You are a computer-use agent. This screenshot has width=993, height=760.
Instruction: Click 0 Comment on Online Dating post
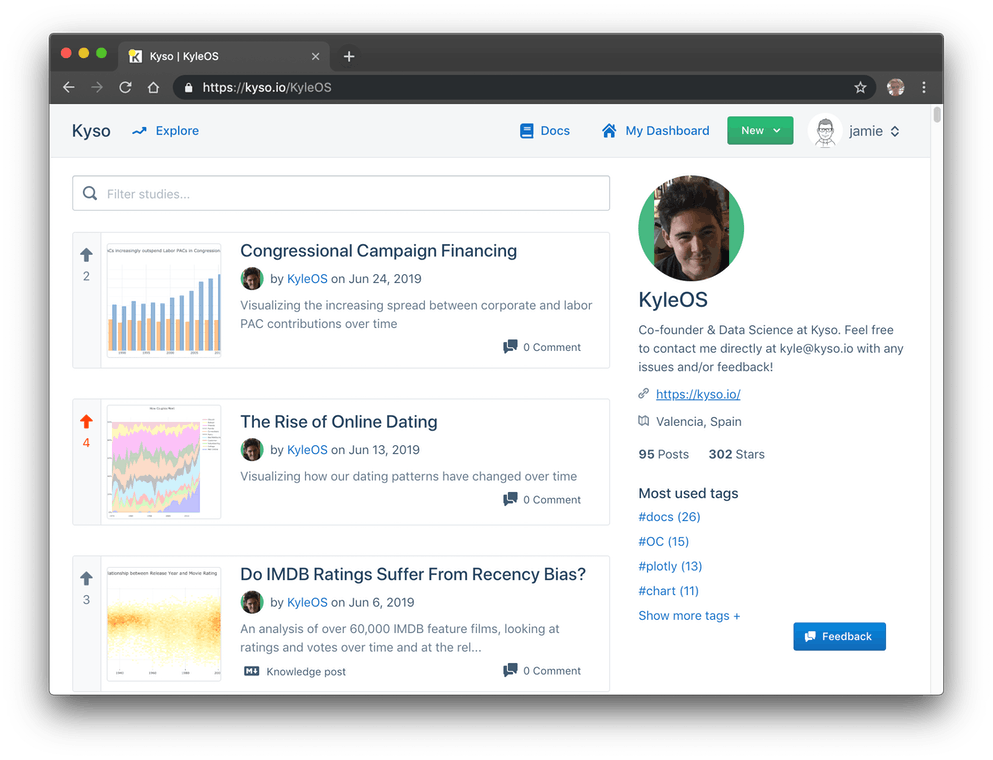[552, 500]
